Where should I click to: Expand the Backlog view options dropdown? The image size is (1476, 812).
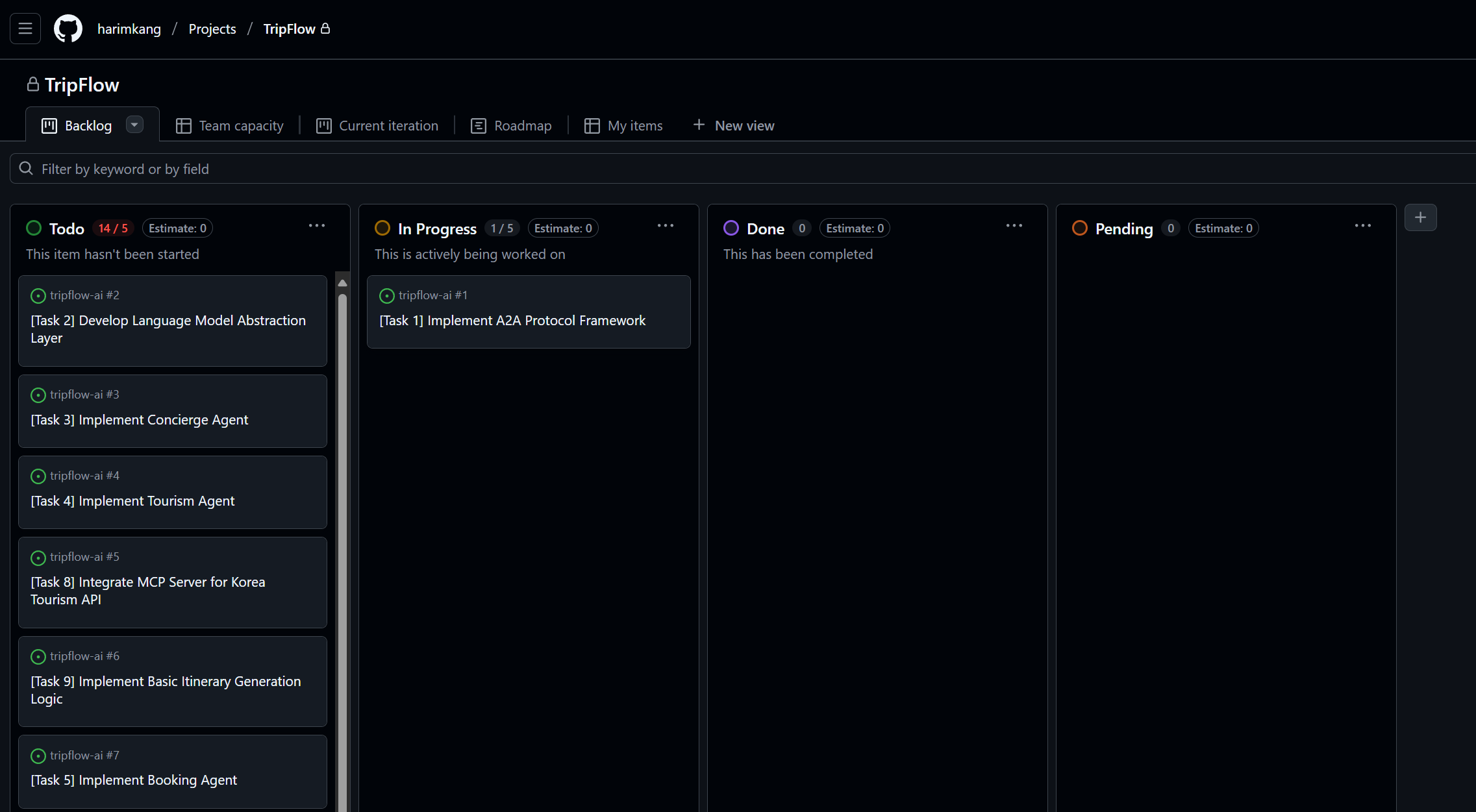click(x=134, y=125)
